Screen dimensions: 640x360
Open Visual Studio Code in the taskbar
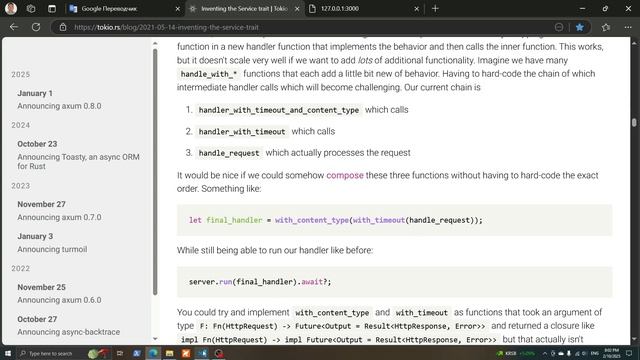(x=202, y=353)
